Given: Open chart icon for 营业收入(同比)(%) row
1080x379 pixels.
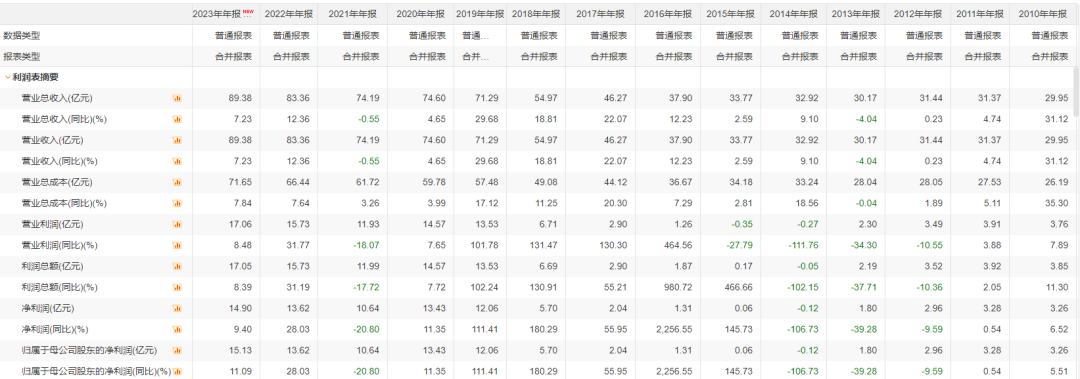Looking at the screenshot, I should coord(177,161).
